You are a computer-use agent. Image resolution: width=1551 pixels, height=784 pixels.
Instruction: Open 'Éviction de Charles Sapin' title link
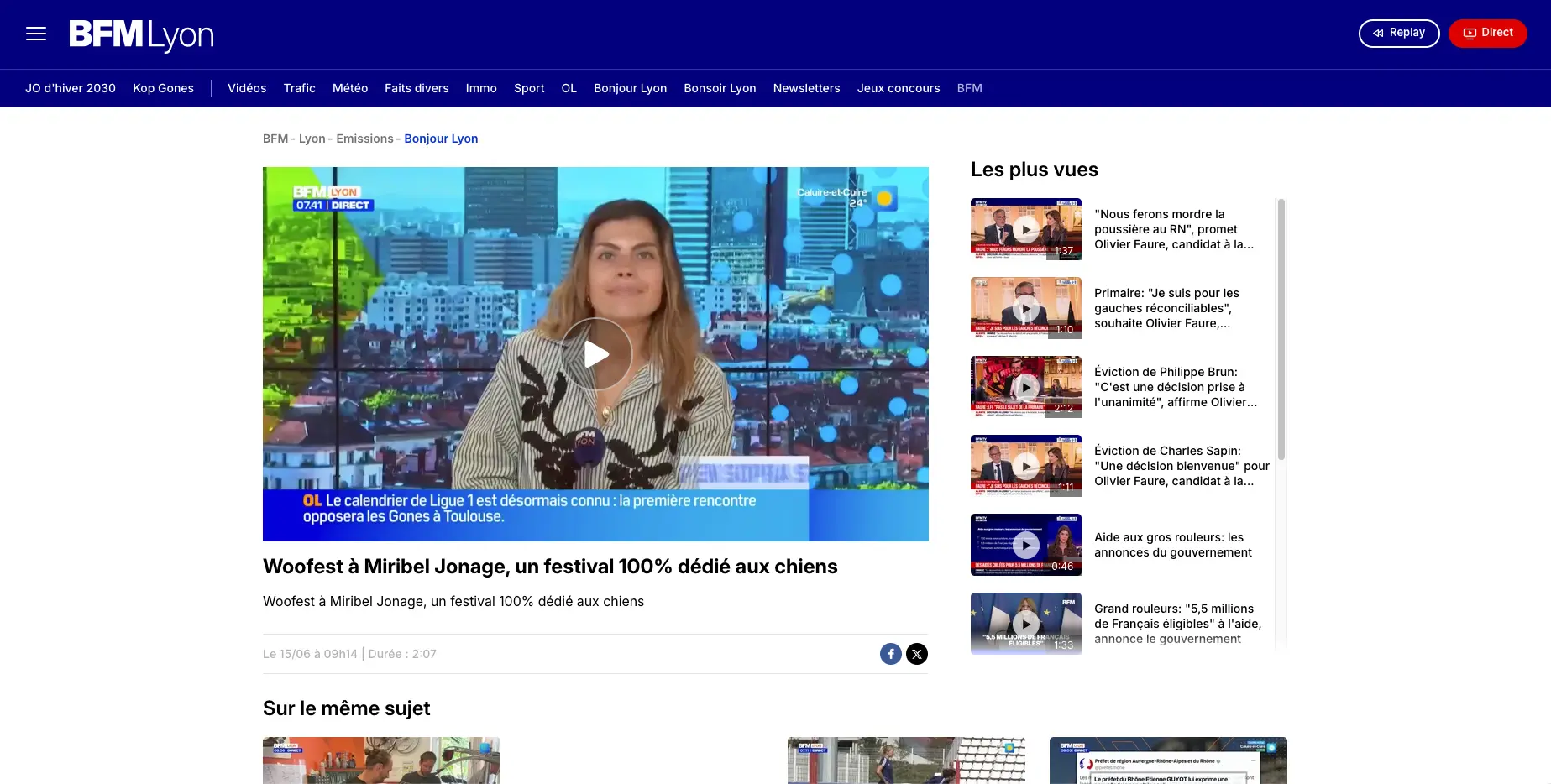click(x=1182, y=466)
